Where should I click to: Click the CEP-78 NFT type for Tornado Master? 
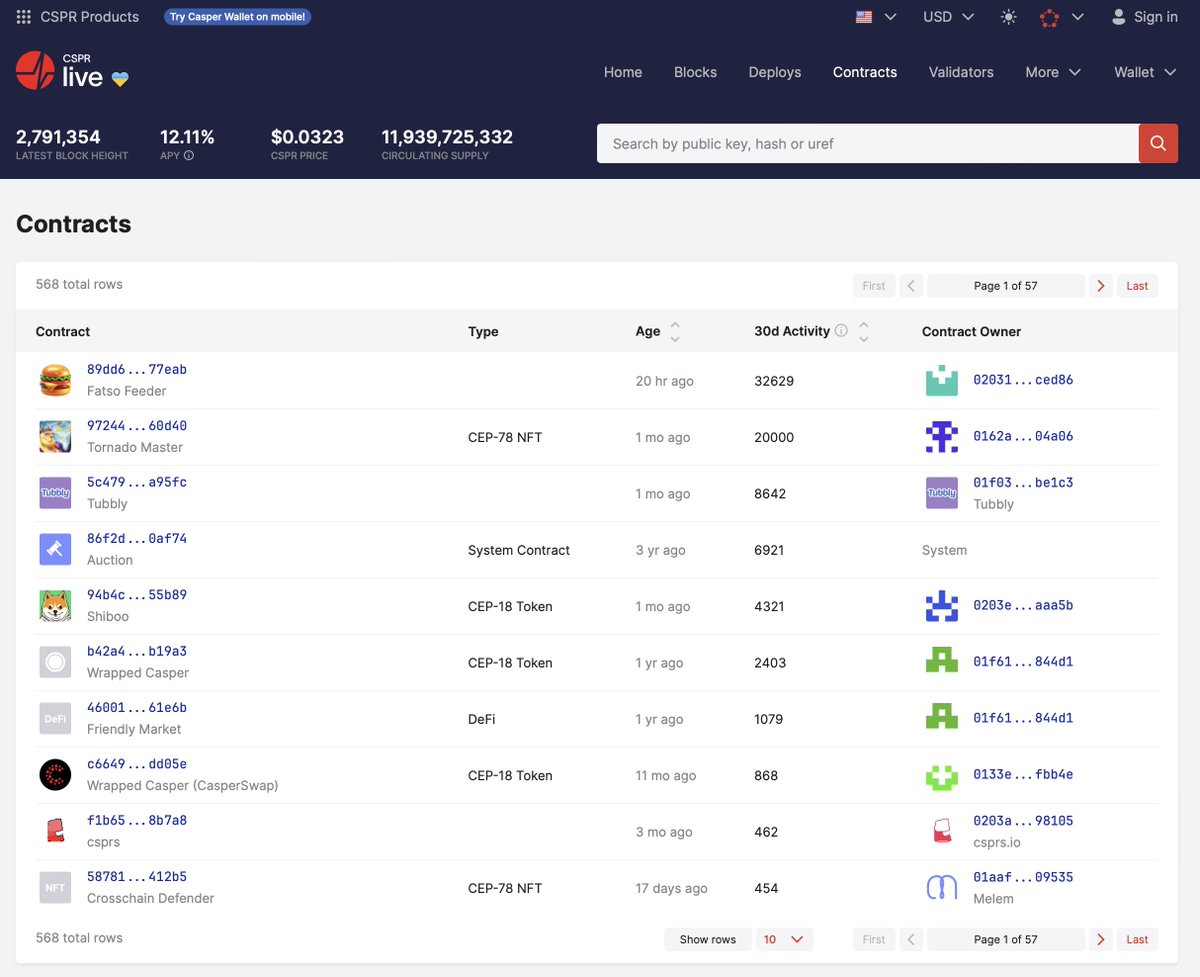505,437
